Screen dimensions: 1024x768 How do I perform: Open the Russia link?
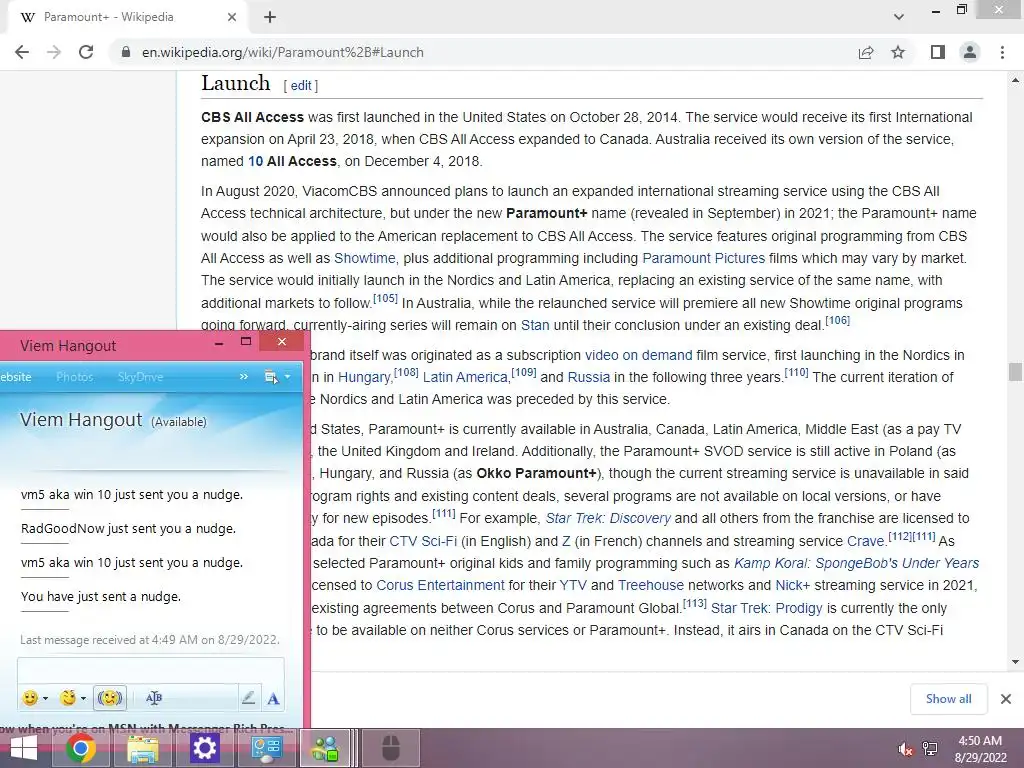[588, 377]
